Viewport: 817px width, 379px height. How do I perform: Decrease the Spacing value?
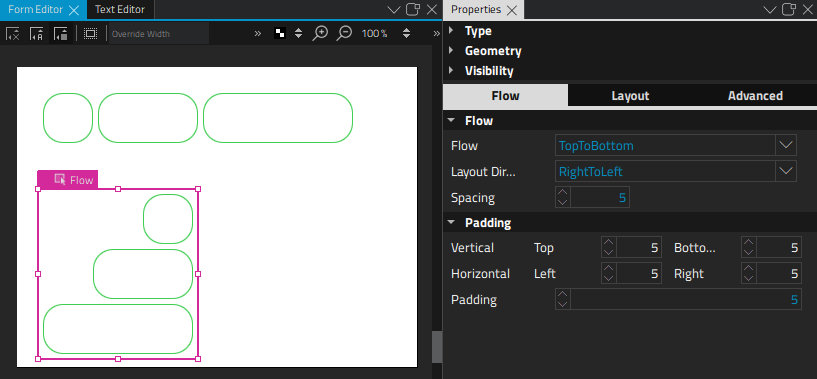pos(563,202)
